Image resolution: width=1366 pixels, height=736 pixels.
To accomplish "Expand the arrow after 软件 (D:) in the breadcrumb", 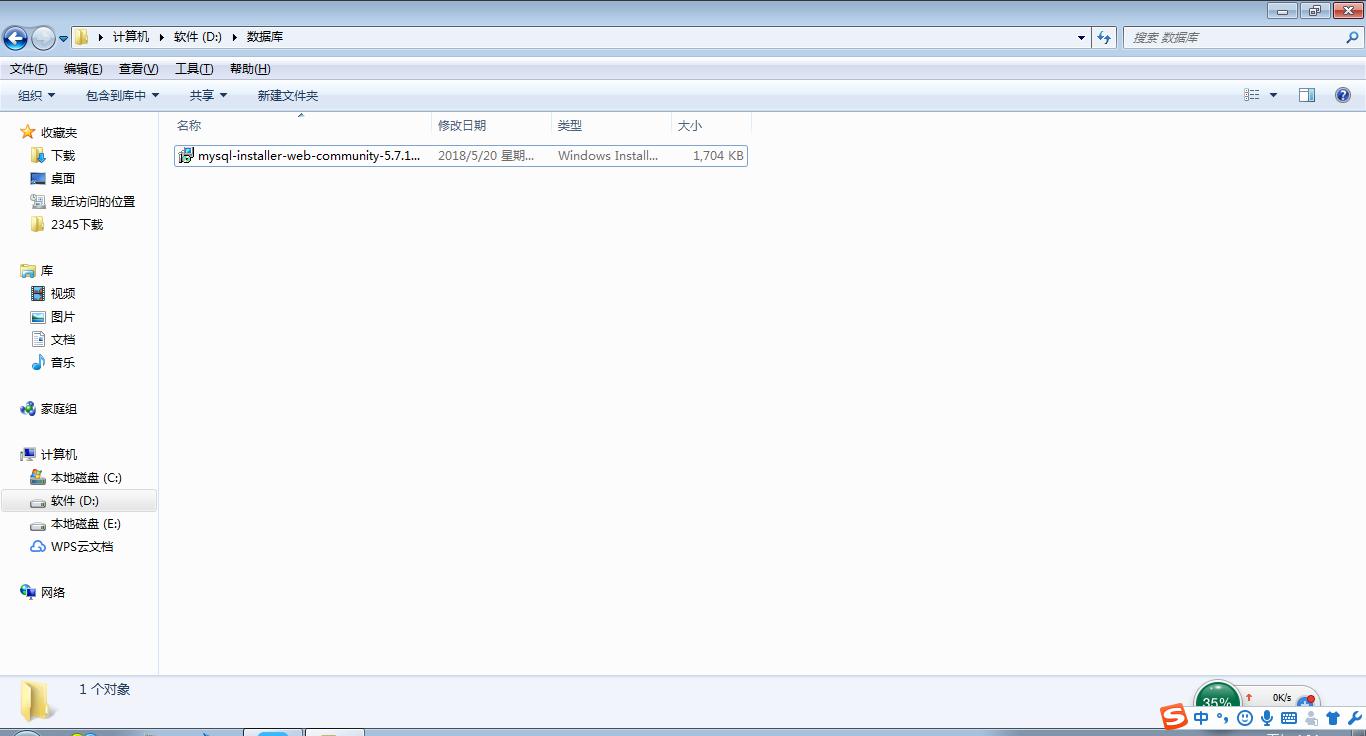I will [235, 37].
